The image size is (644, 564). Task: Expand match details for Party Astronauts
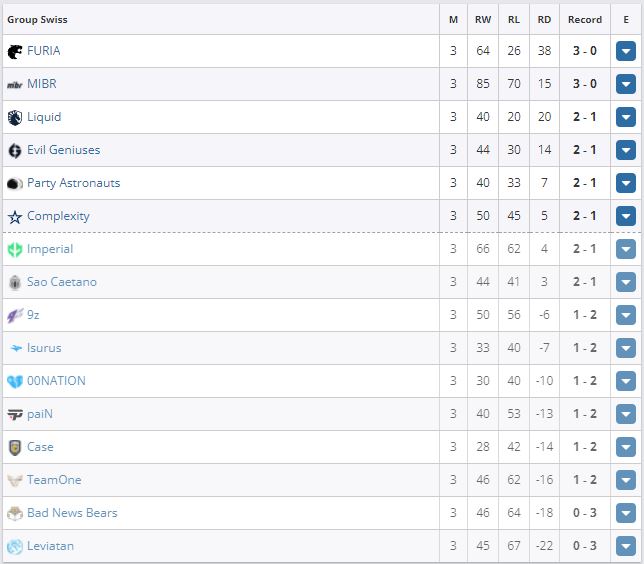(626, 184)
